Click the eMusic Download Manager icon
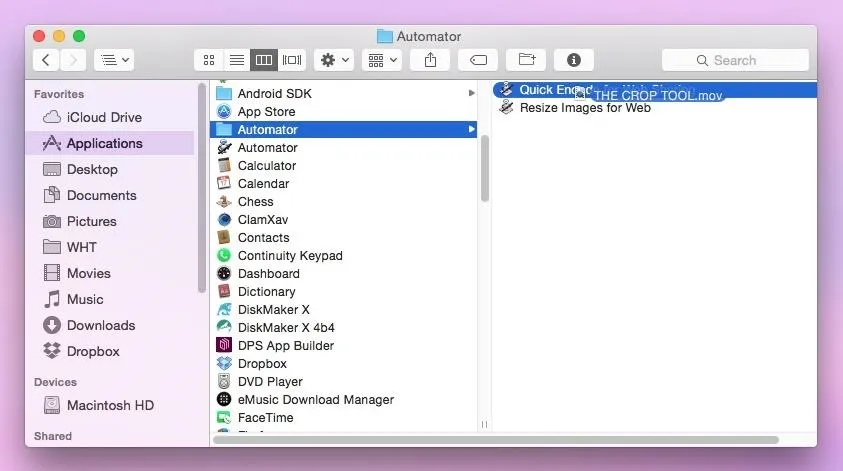843x471 pixels. (x=224, y=399)
